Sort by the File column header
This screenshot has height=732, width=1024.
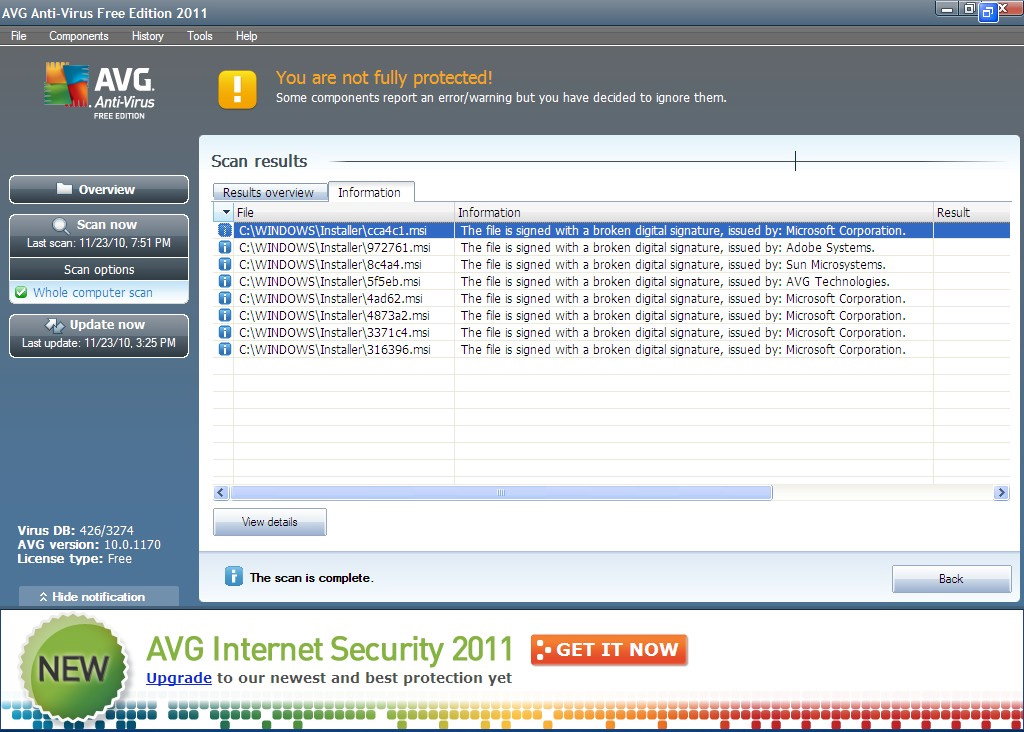pyautogui.click(x=344, y=212)
